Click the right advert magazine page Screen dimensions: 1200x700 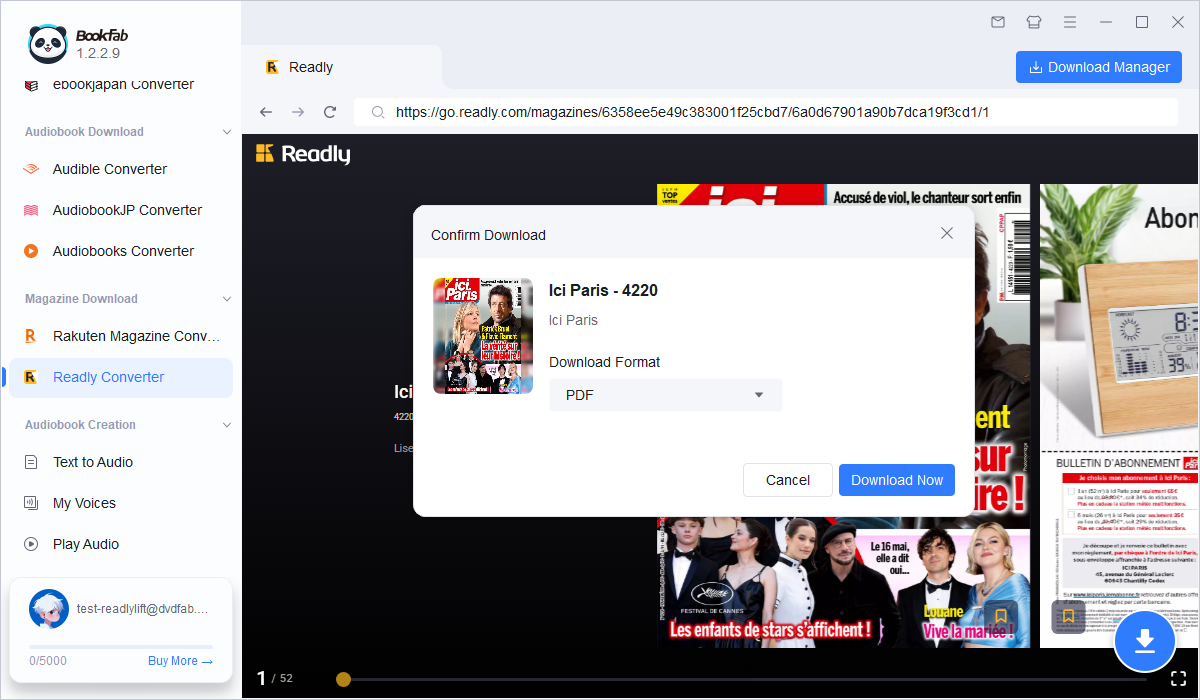(1119, 415)
